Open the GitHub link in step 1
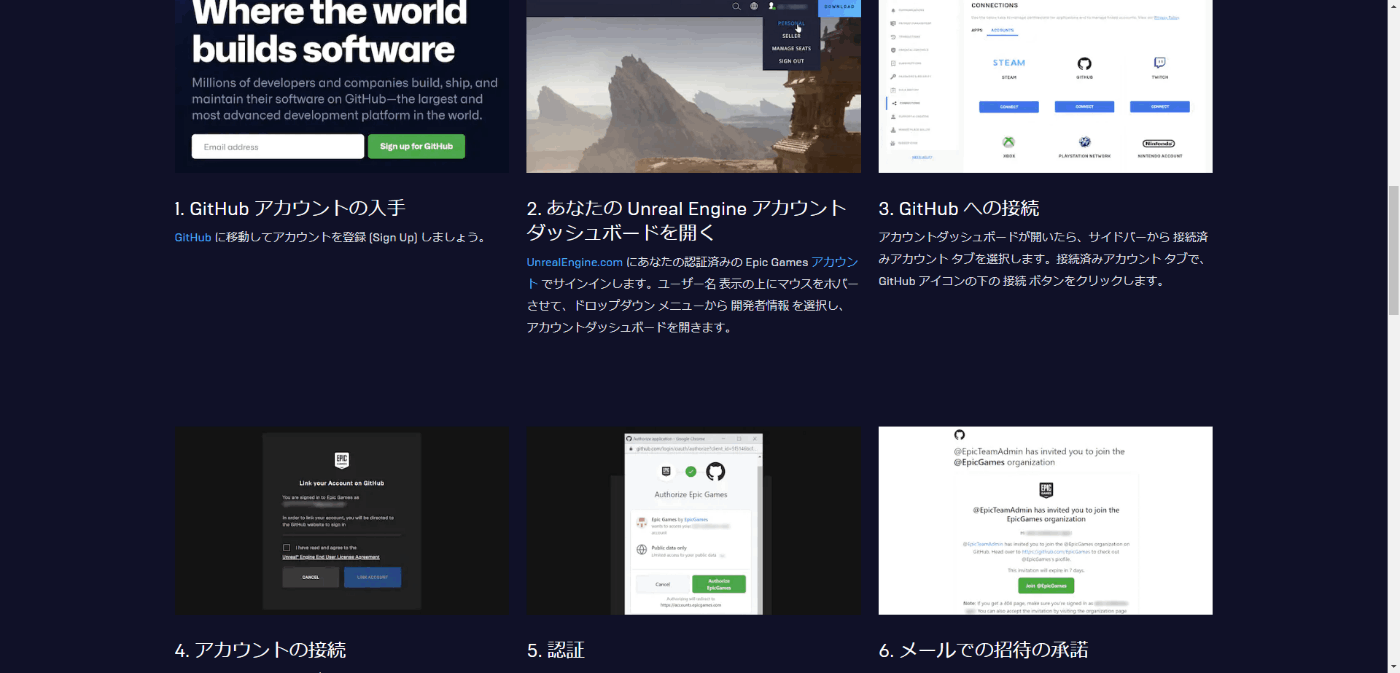1400x673 pixels. tap(193, 237)
